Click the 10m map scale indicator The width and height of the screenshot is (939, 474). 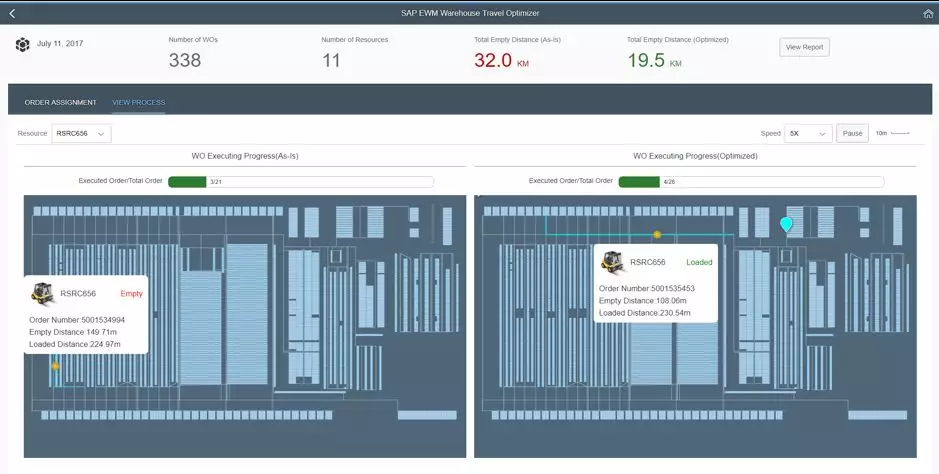tap(892, 133)
